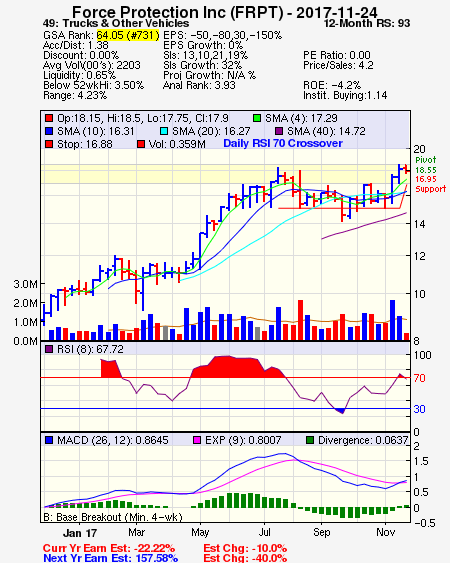Click the highlighted GSA Rank value
This screenshot has width=450, height=563.
(x=128, y=35)
